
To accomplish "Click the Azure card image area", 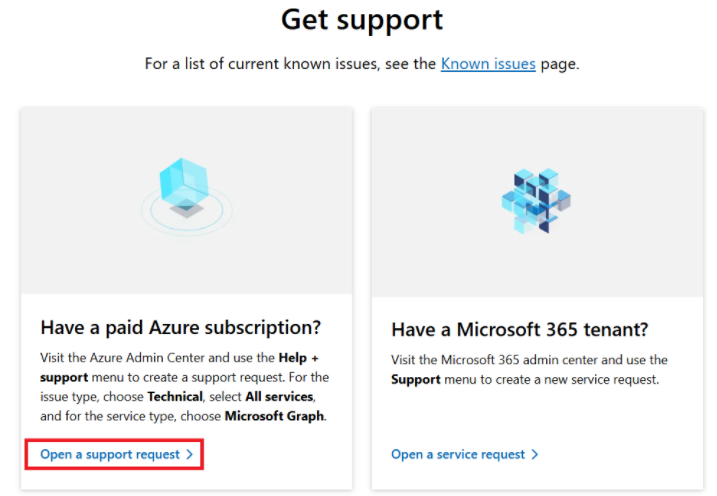I will click(187, 201).
